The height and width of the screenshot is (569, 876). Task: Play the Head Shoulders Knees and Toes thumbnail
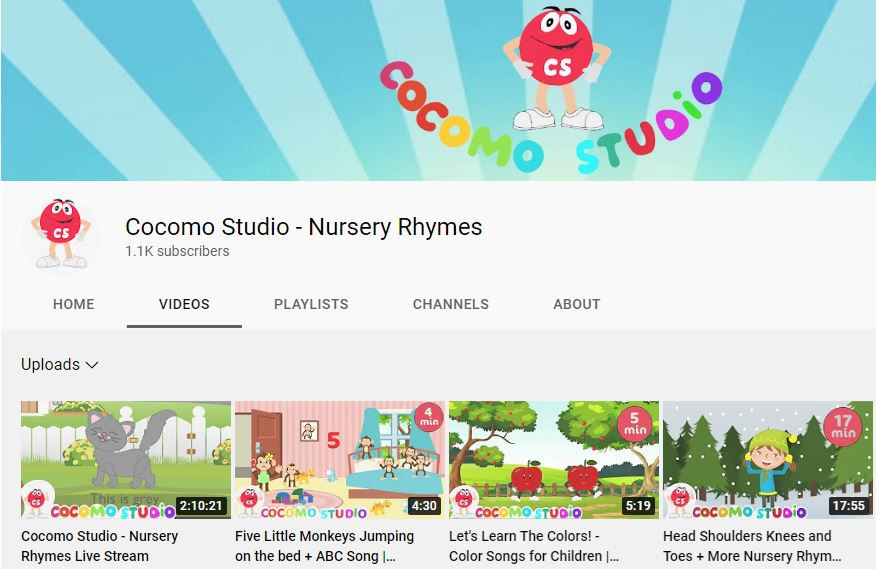(767, 460)
